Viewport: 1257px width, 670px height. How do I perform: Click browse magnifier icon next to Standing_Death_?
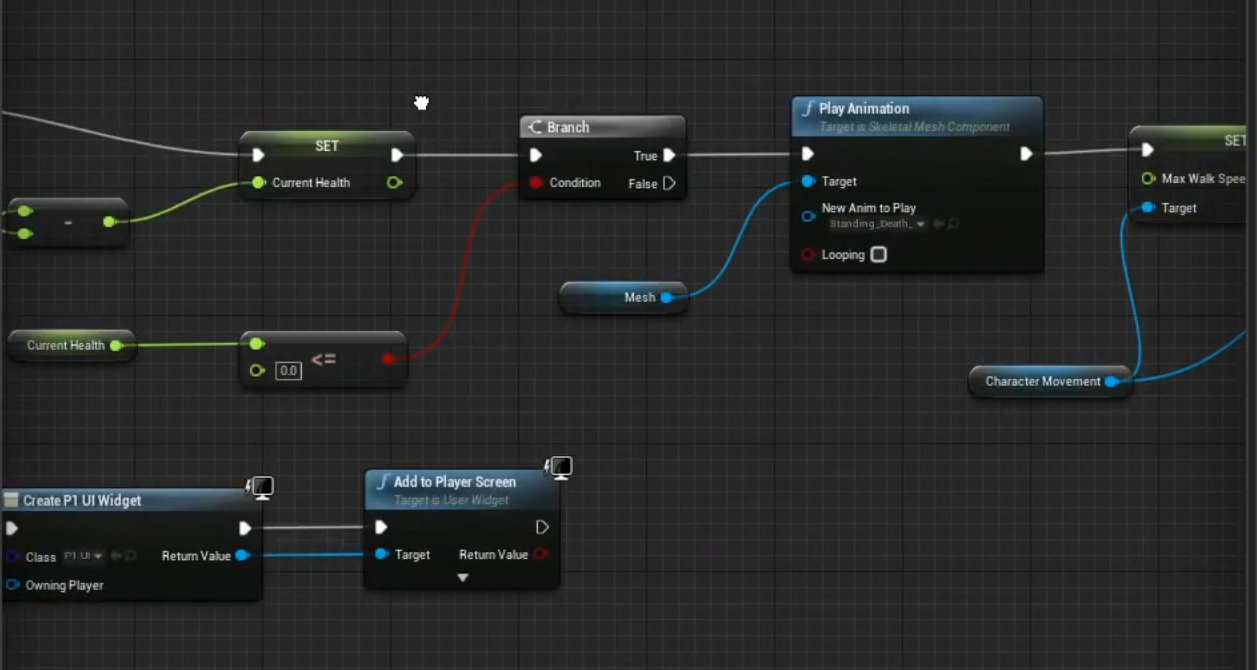coord(953,224)
